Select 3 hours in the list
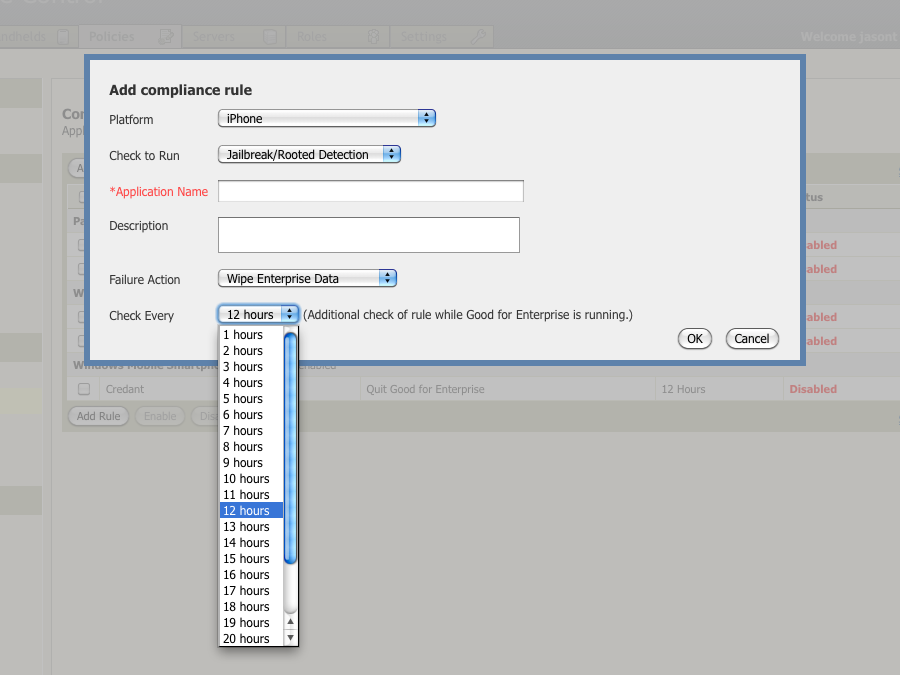Screen dimensions: 900x675 (x=251, y=367)
